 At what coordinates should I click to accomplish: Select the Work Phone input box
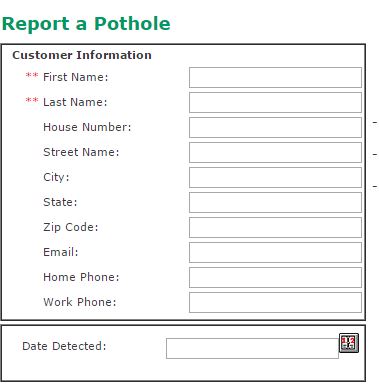(x=275, y=302)
